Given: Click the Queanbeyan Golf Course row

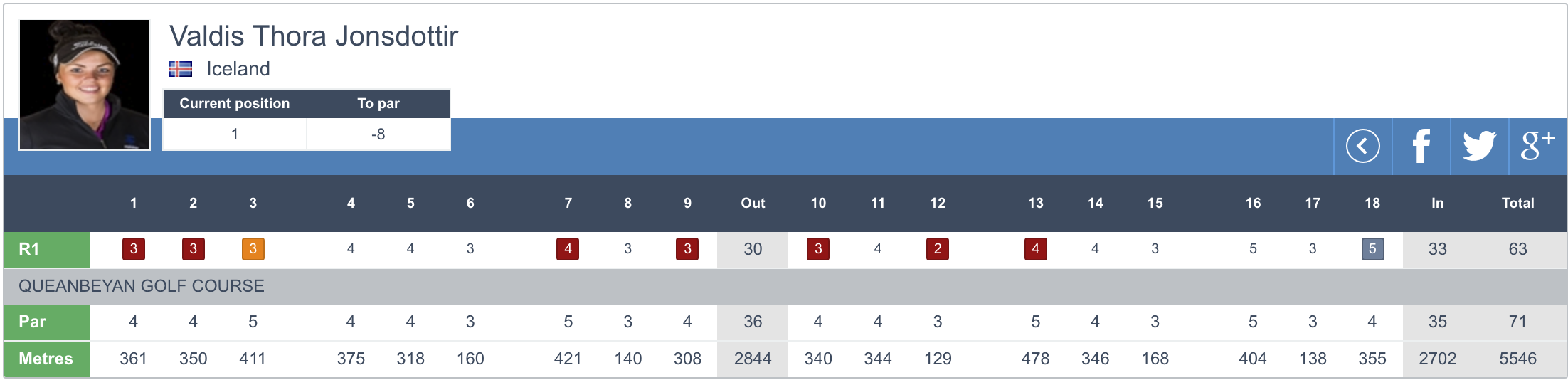Looking at the screenshot, I should [x=142, y=286].
